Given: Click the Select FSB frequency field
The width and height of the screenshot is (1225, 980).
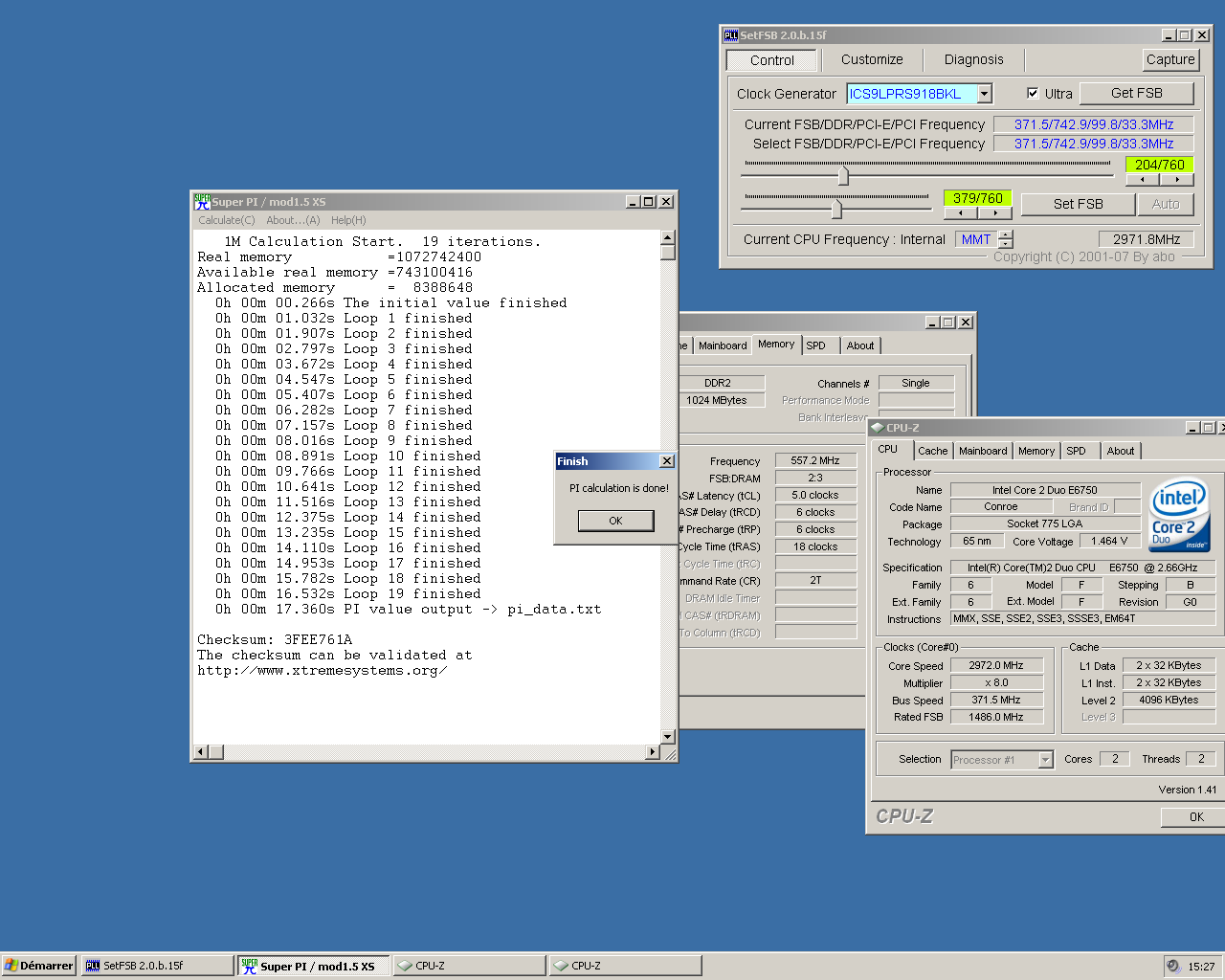Looking at the screenshot, I should 1094,144.
